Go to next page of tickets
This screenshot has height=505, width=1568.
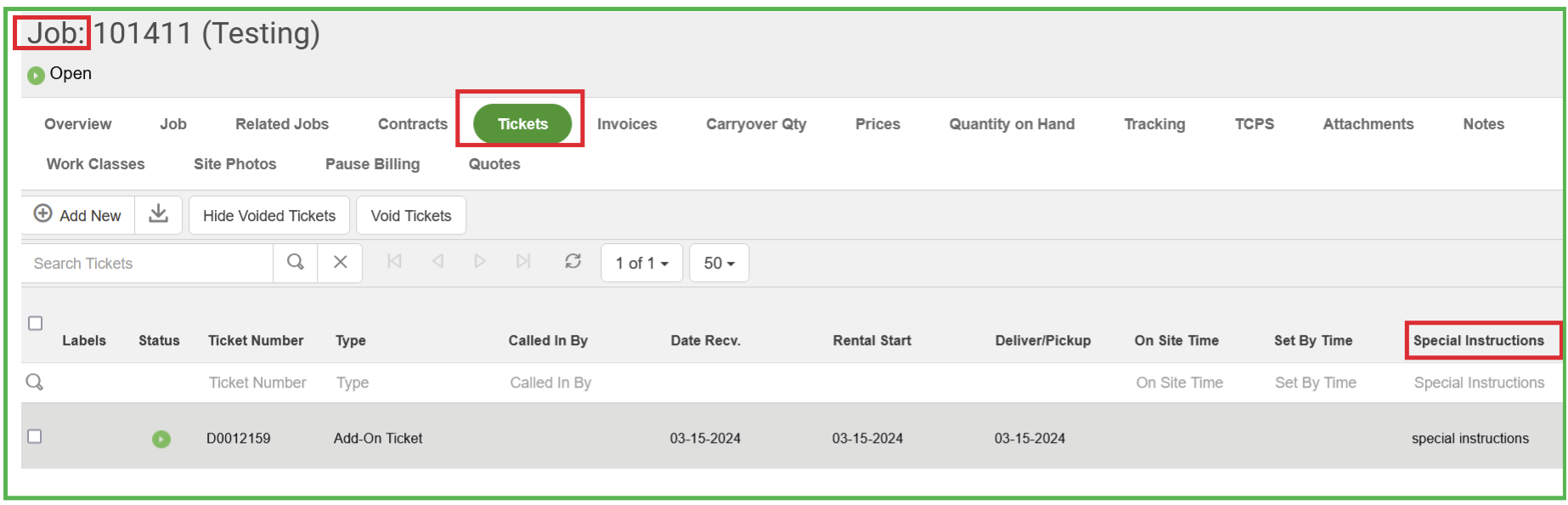pos(480,262)
